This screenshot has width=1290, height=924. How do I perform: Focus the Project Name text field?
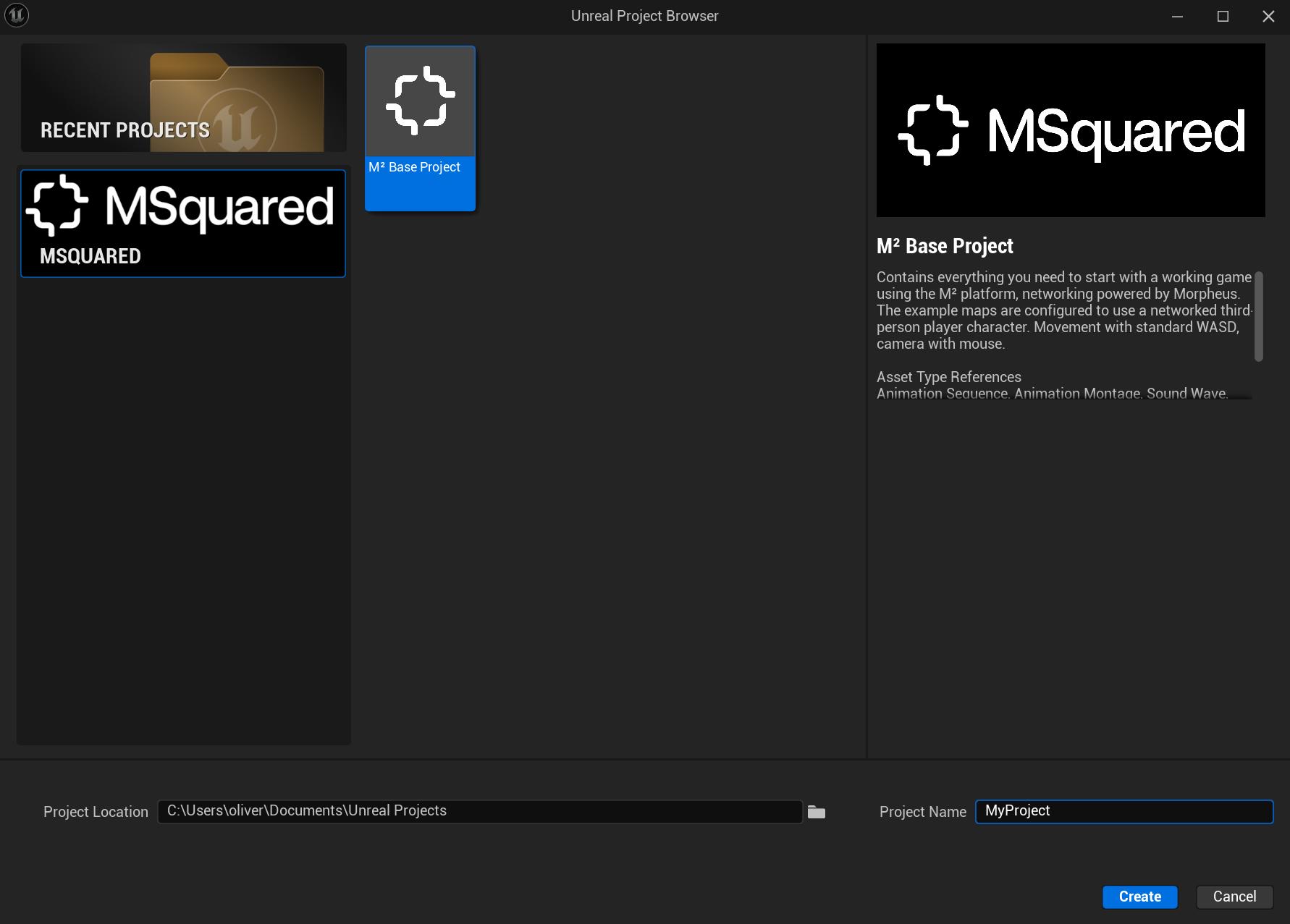pos(1124,811)
